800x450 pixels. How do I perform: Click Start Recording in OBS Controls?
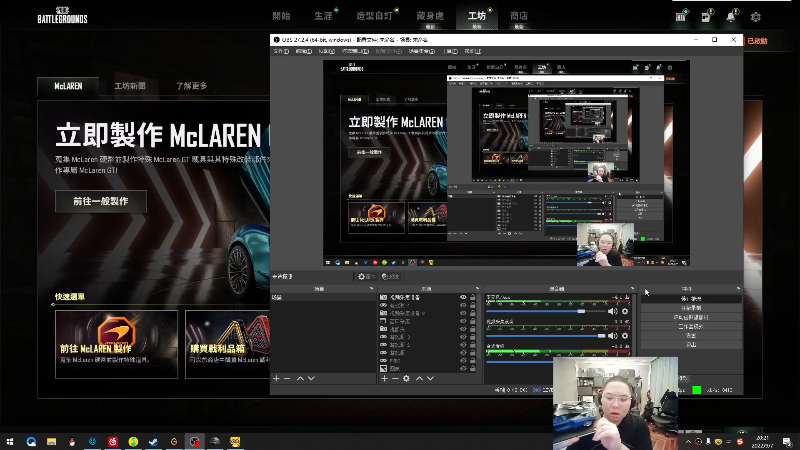[x=691, y=308]
